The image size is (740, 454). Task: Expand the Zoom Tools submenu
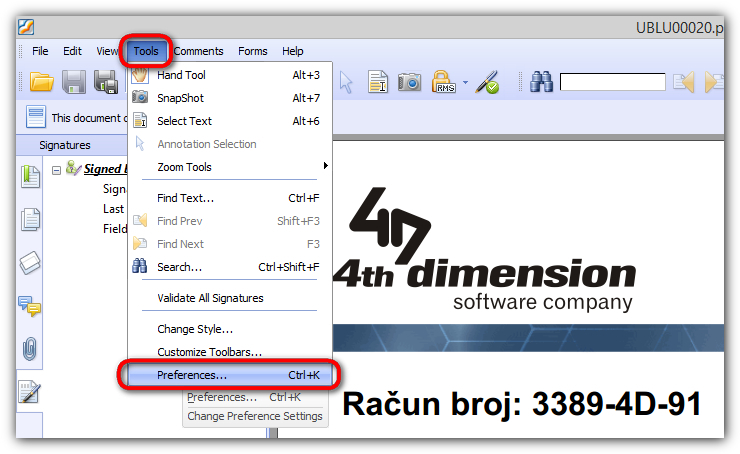(230, 167)
